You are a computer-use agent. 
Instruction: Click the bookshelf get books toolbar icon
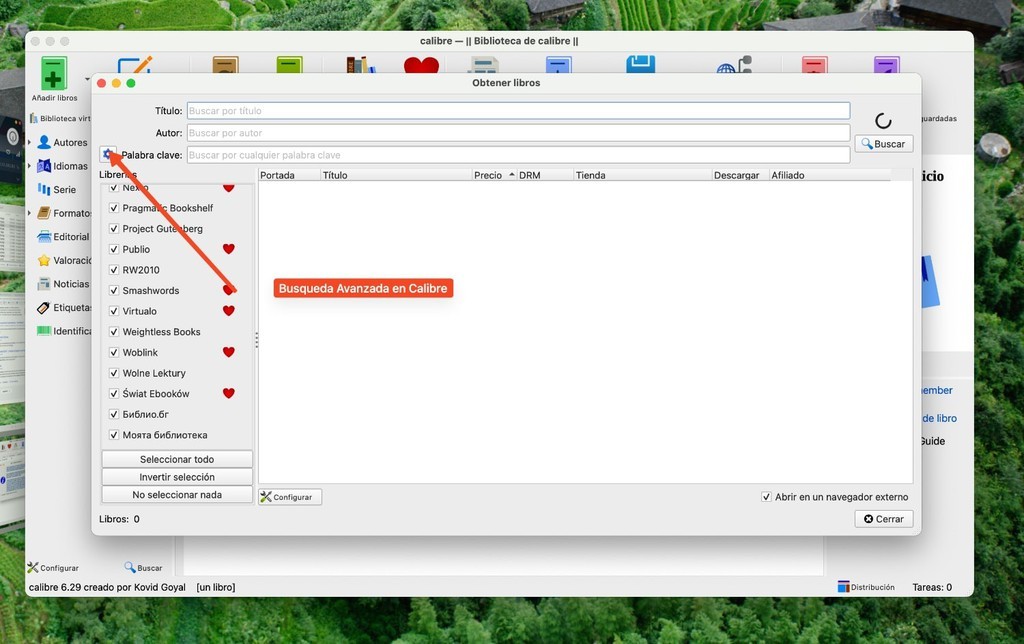[x=360, y=65]
